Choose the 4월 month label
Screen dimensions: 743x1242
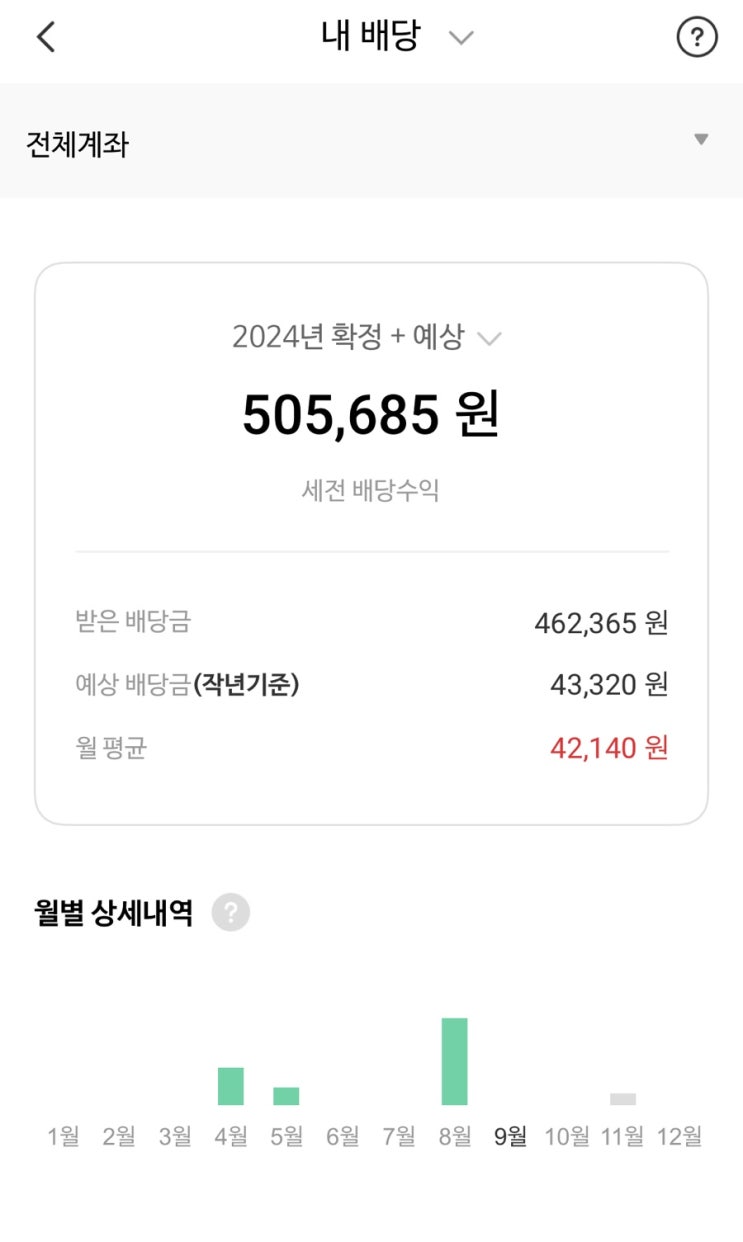[x=231, y=1136]
